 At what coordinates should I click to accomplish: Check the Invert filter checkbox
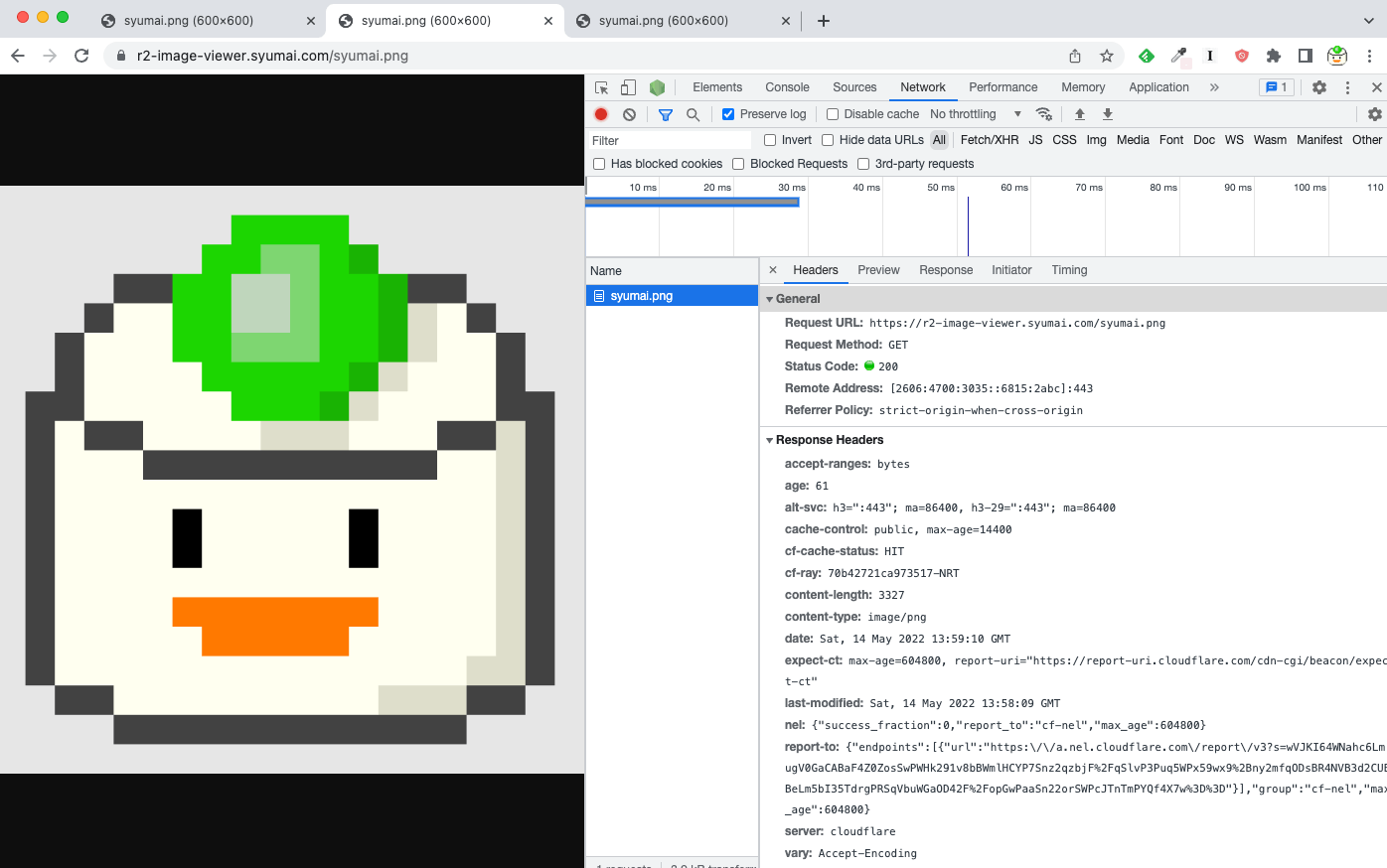[770, 140]
